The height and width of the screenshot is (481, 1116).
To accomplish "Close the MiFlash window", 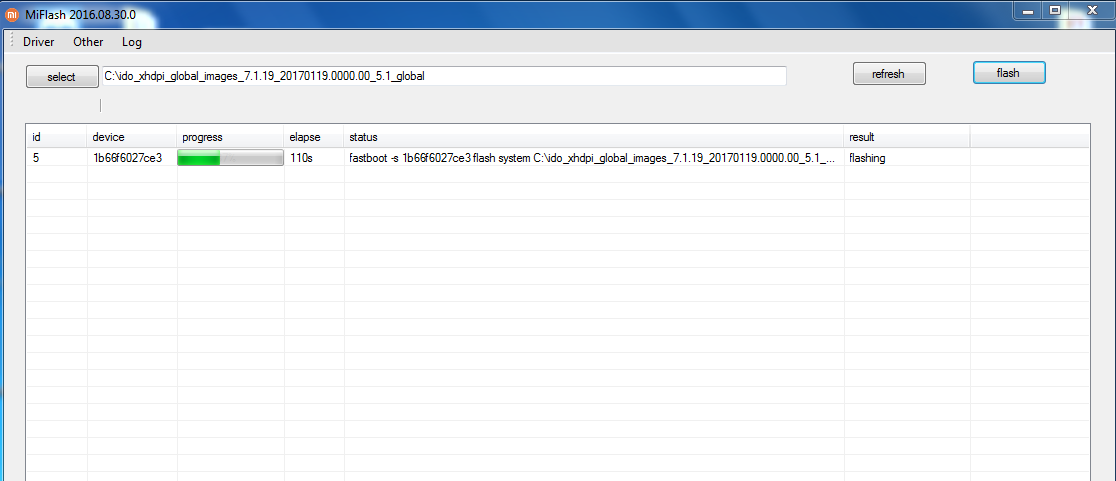I will (1092, 10).
